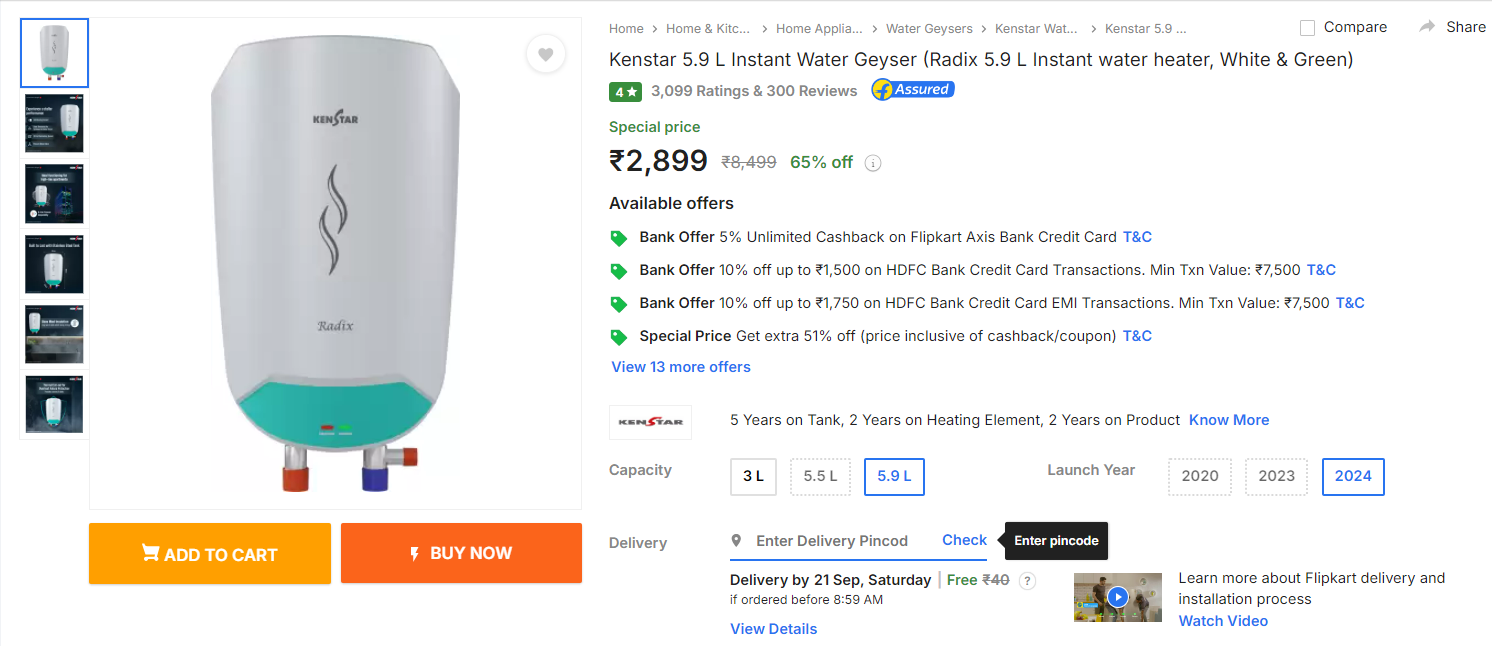Click the Kenstar brand logo near warranty
Image resolution: width=1492 pixels, height=646 pixels.
pyautogui.click(x=650, y=421)
